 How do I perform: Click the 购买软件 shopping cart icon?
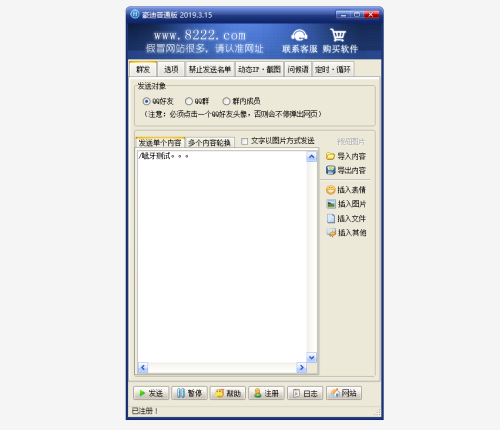pos(338,35)
